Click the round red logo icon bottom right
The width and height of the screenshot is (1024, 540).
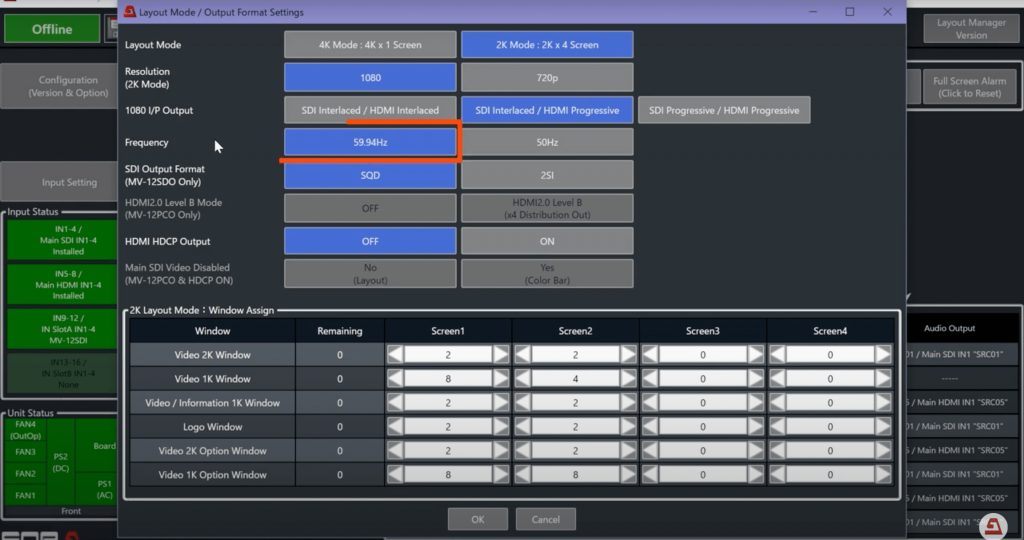(993, 526)
